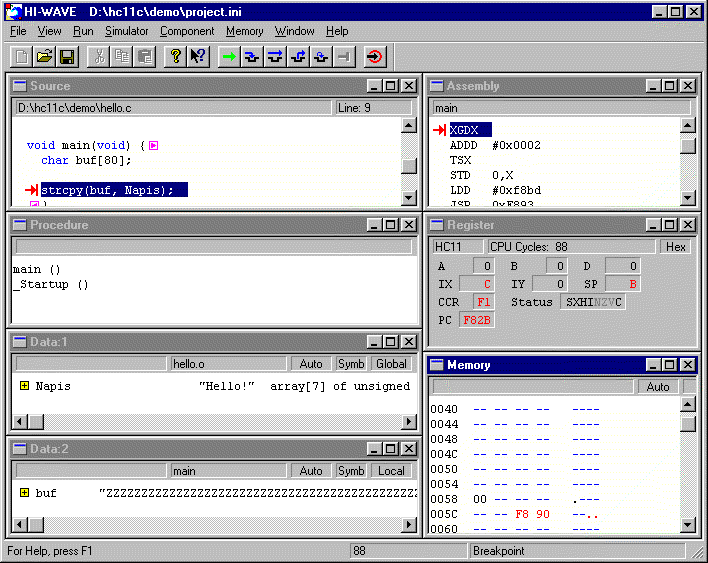Click the Memory window system icon
Screen dimensions: 708x563
[437, 365]
